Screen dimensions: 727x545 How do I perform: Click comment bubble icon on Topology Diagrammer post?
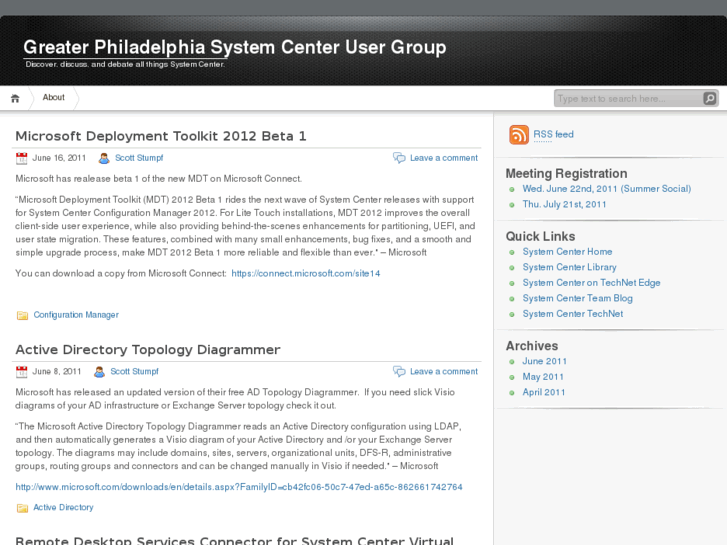click(399, 371)
